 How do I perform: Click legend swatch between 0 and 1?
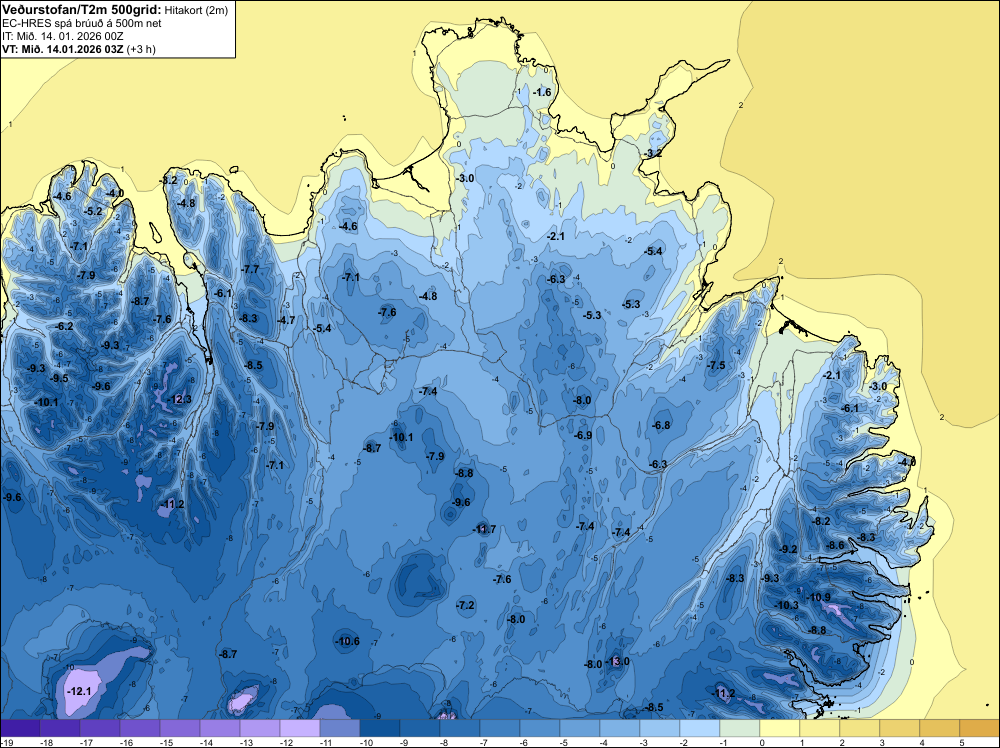[779, 728]
